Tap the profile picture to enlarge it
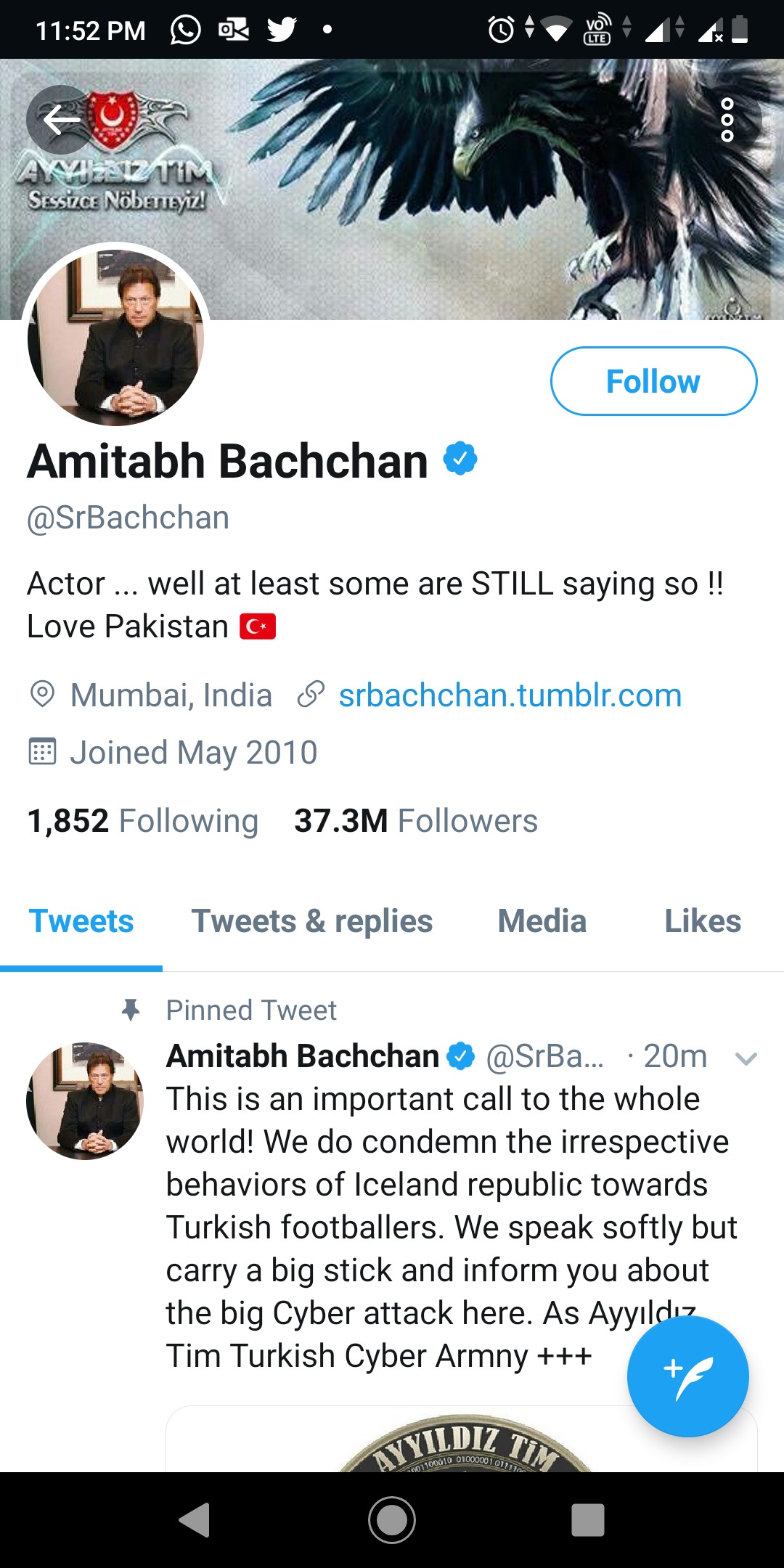Viewport: 784px width, 1568px height. point(116,337)
